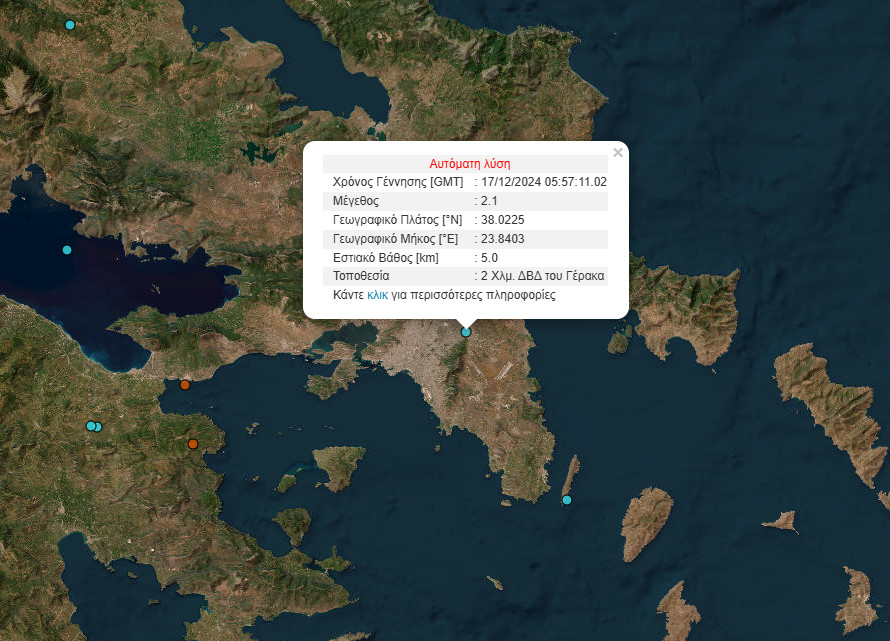Select the cyan marker at the top-left corner

pyautogui.click(x=69, y=25)
